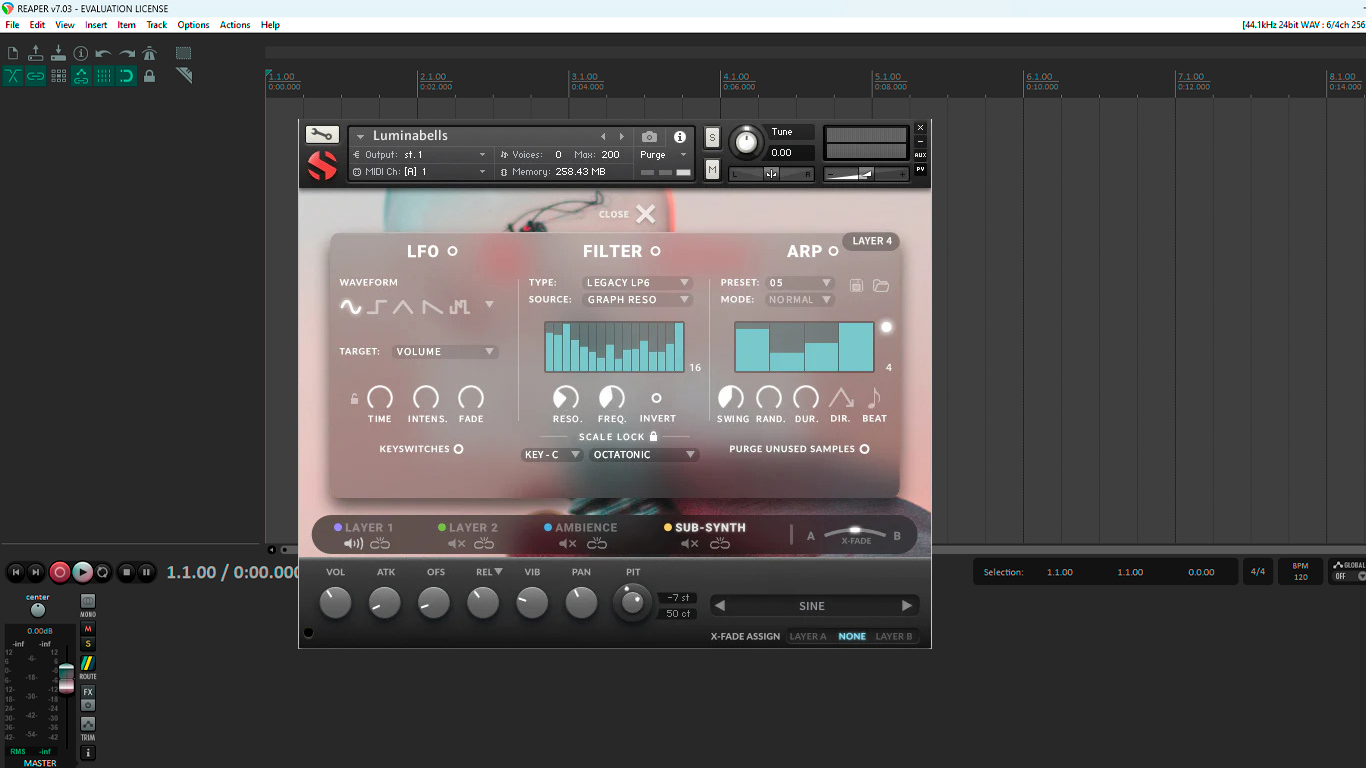This screenshot has height=768, width=1366.
Task: Enable the LFO power toggle
Action: pyautogui.click(x=452, y=251)
